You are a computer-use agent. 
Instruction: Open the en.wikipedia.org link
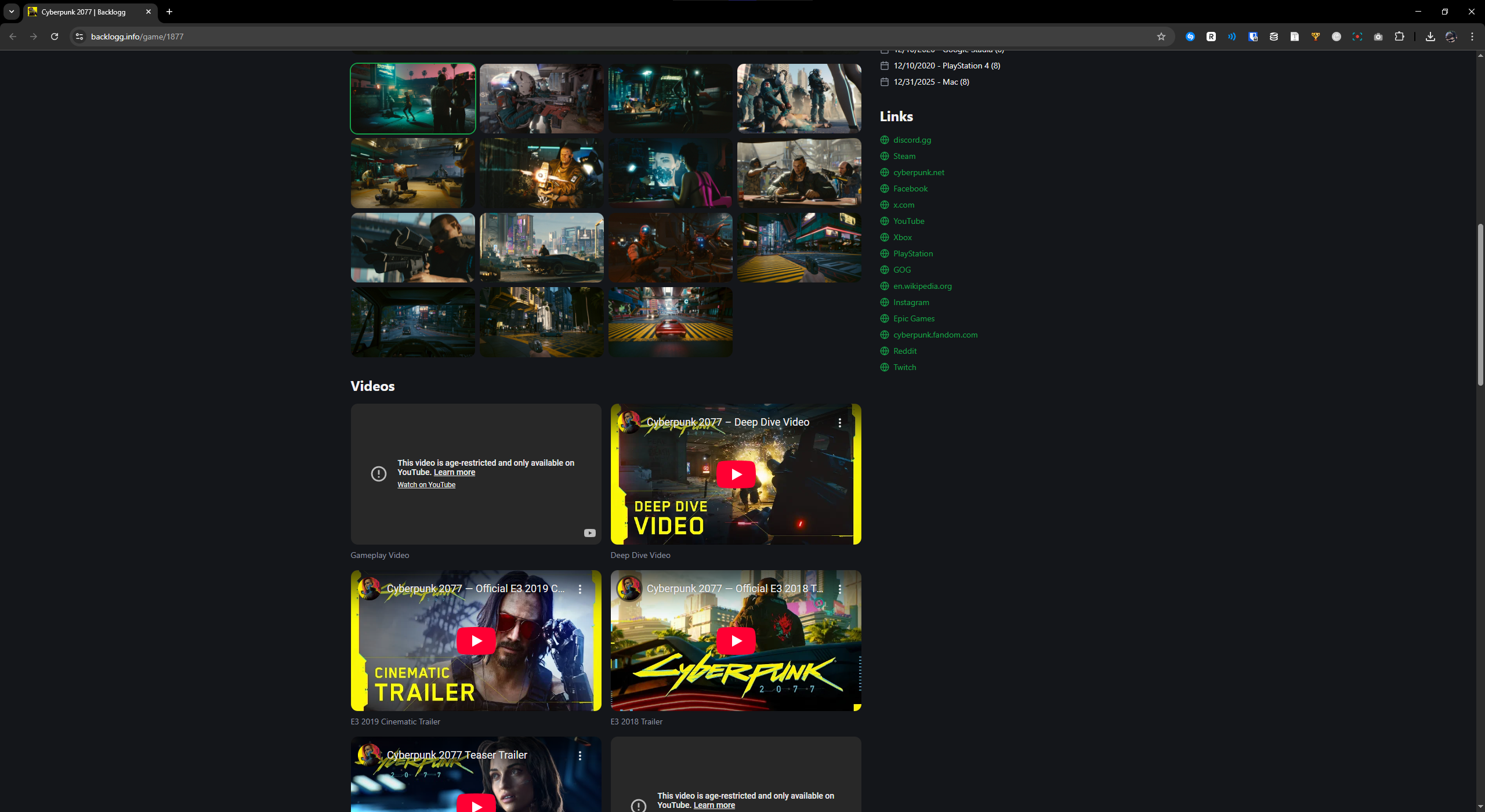[922, 286]
